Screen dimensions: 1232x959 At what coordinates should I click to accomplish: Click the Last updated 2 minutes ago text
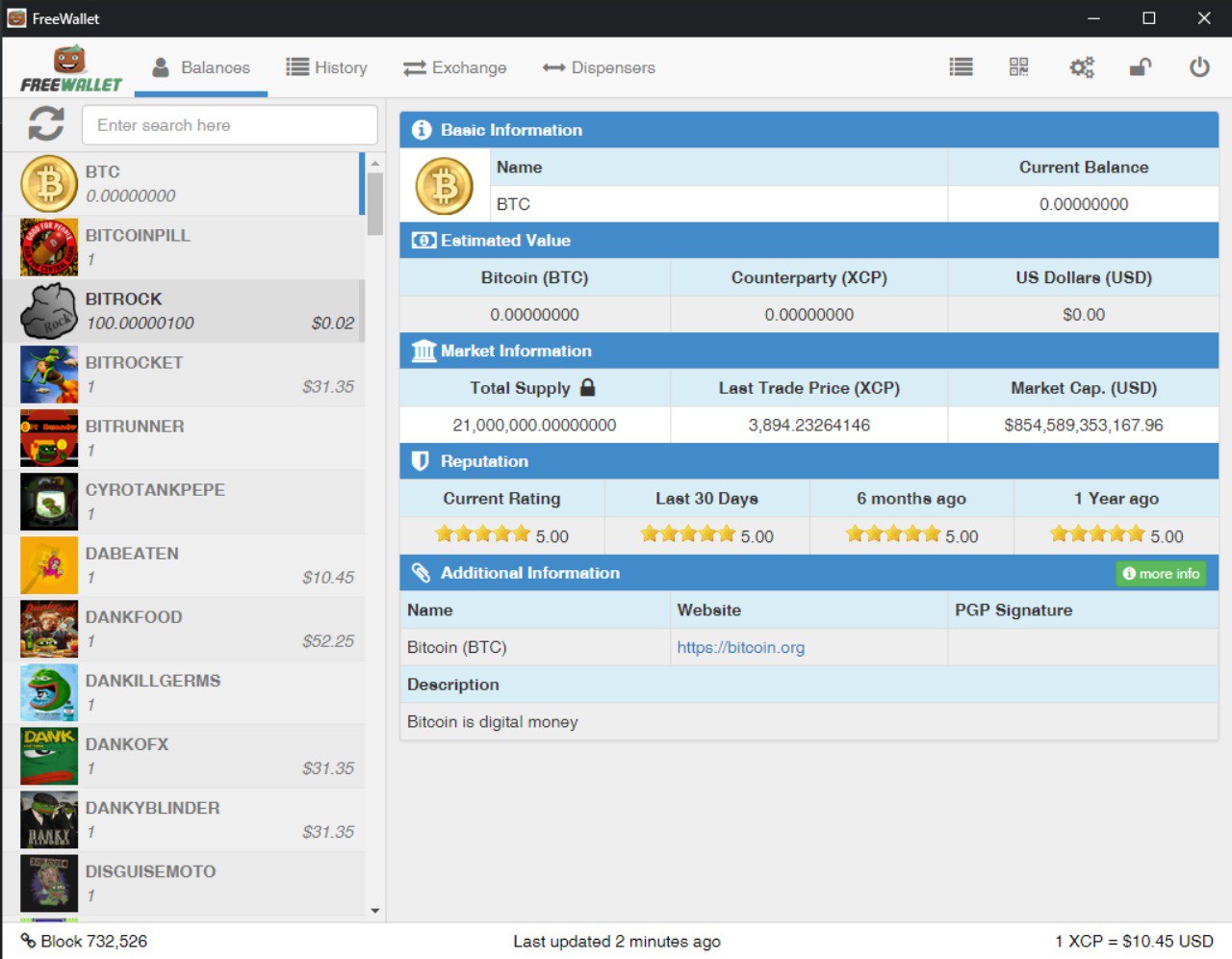click(616, 941)
